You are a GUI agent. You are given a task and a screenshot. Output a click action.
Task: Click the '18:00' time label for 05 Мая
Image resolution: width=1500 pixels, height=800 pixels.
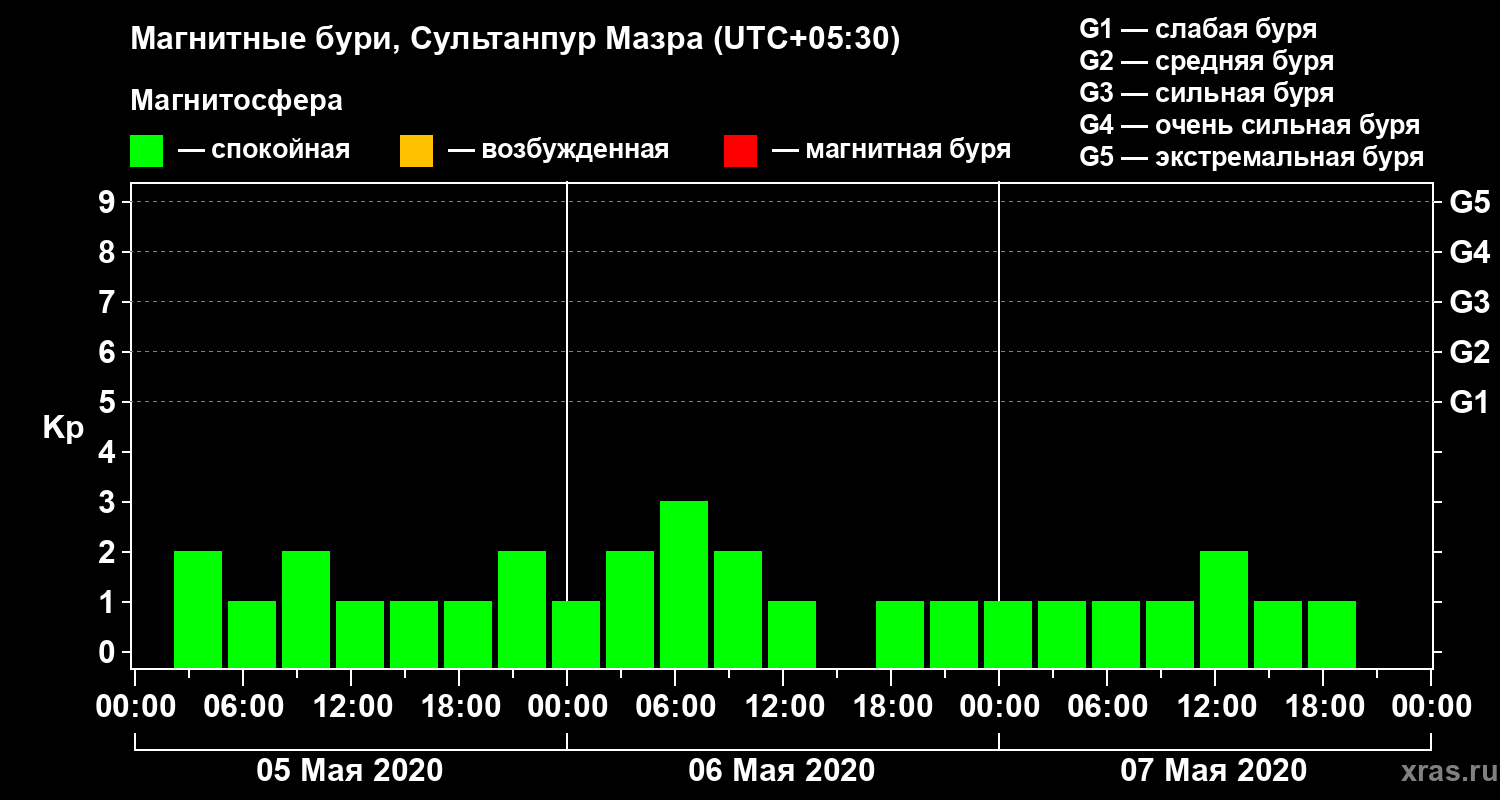pyautogui.click(x=459, y=707)
